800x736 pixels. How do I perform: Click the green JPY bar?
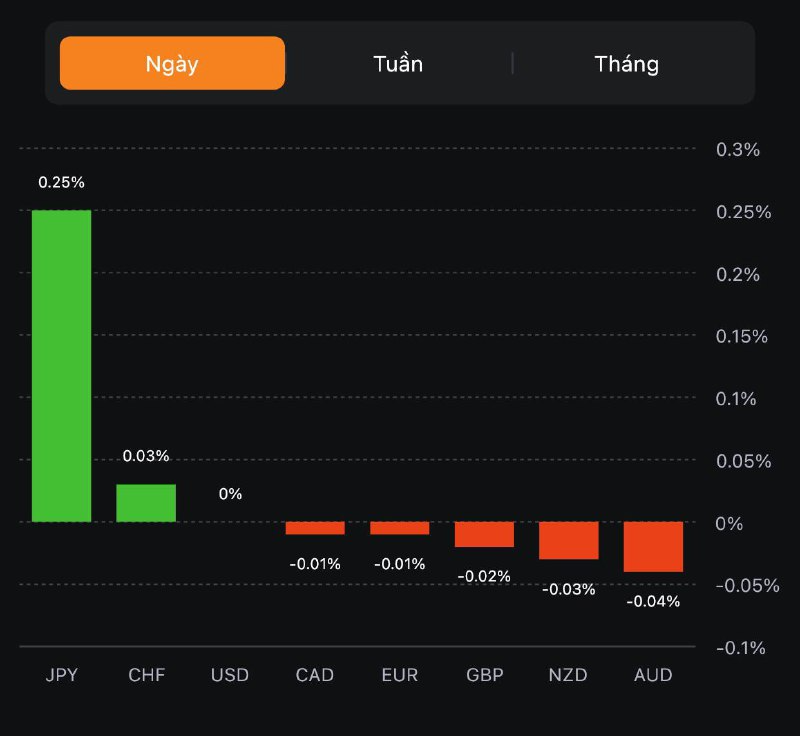(61, 366)
